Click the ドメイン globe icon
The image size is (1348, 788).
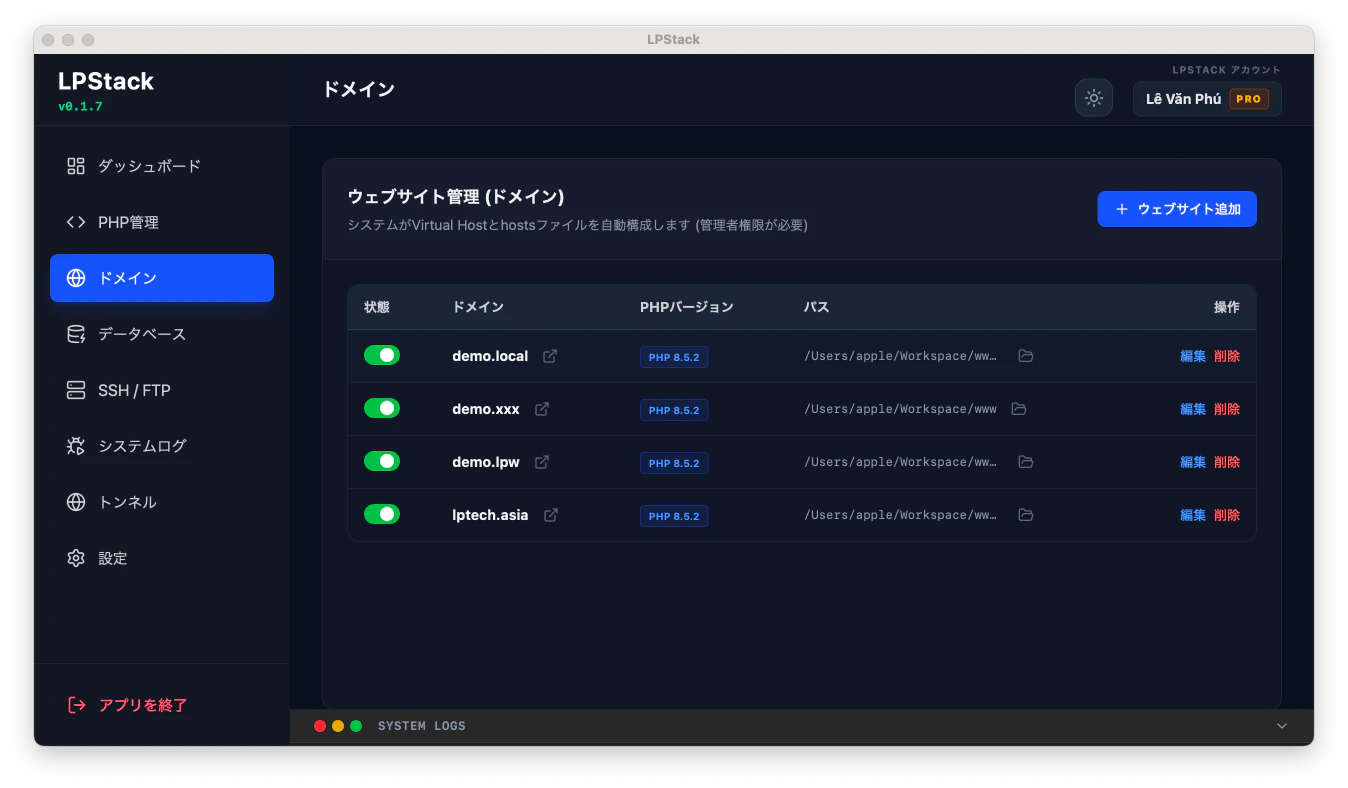[x=75, y=278]
